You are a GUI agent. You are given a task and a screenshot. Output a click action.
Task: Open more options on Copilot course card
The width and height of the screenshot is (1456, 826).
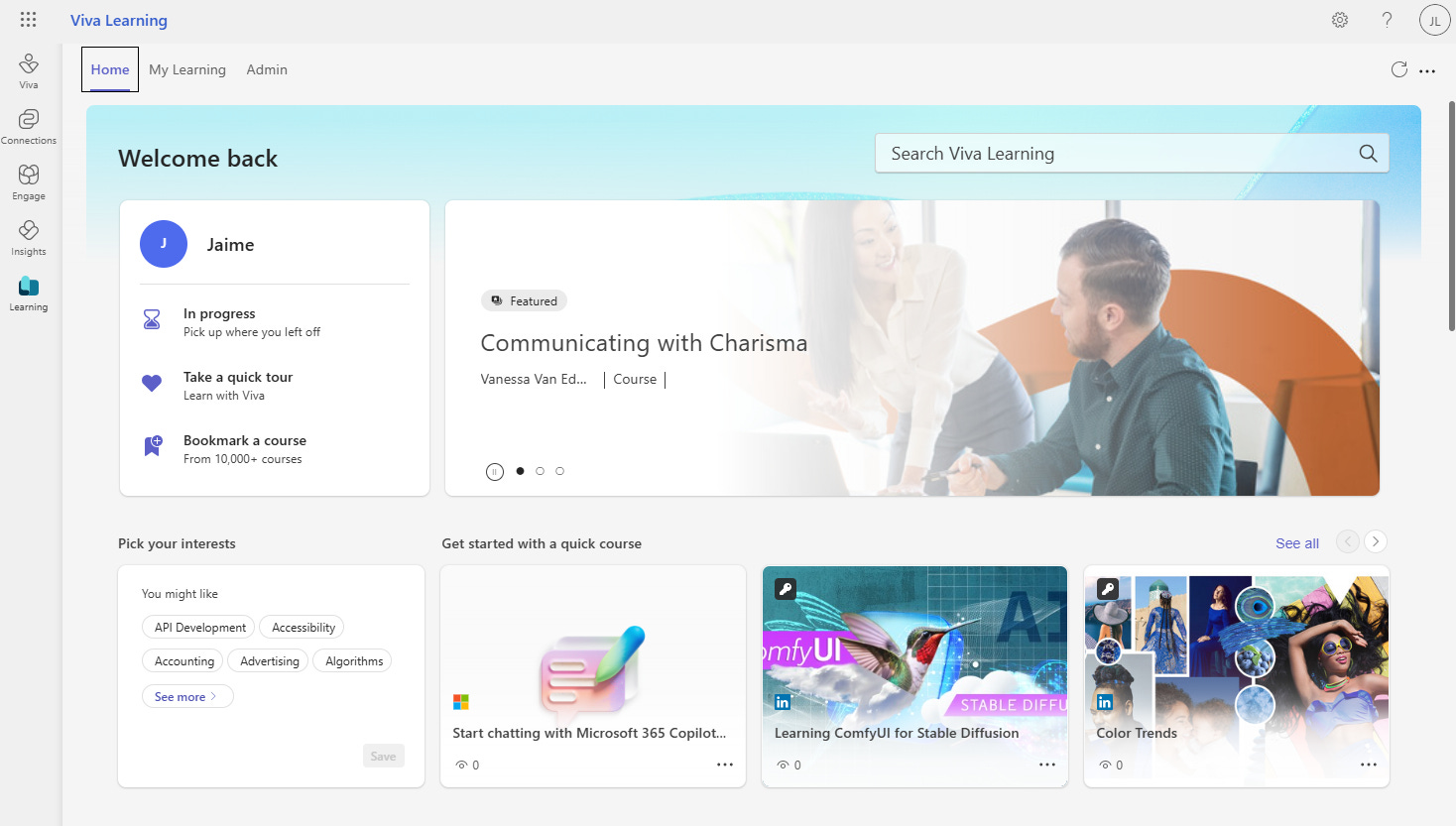(x=725, y=765)
